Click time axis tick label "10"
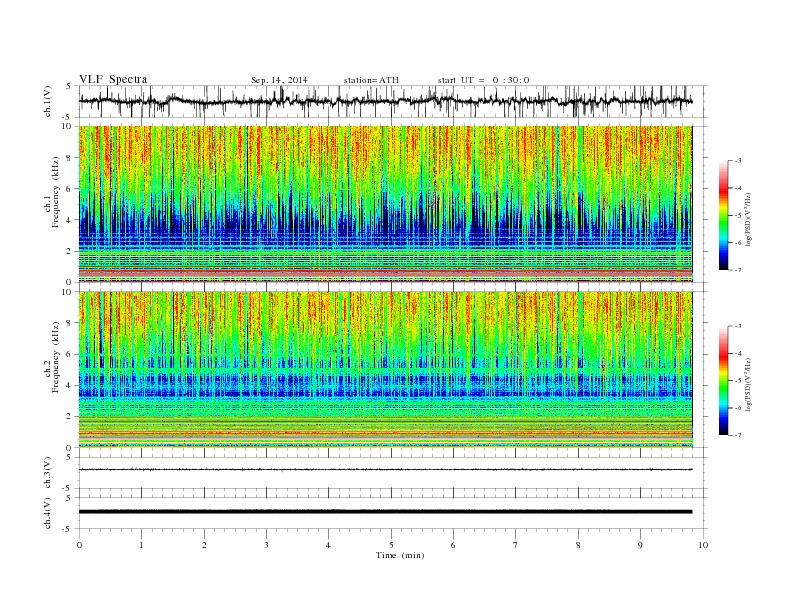This screenshot has width=792, height=612. [x=703, y=545]
